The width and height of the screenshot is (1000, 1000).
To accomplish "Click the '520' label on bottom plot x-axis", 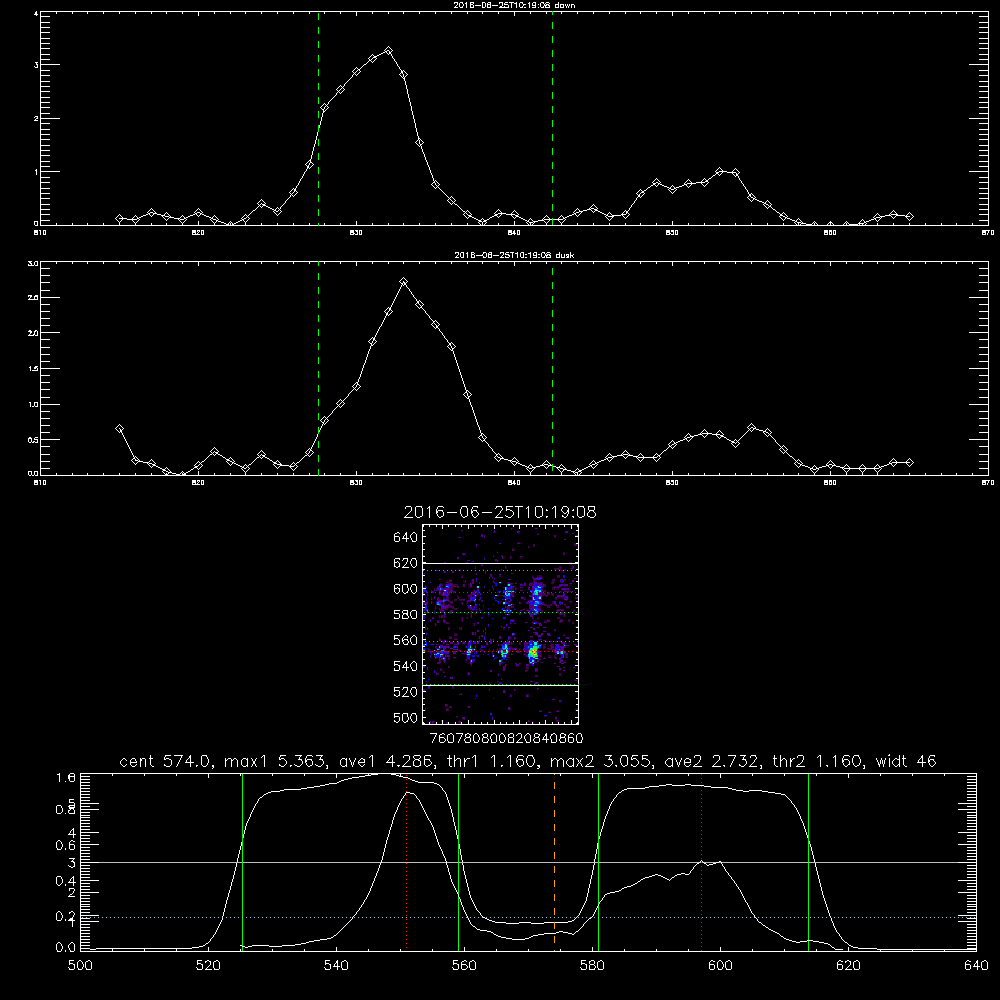I will (x=208, y=966).
